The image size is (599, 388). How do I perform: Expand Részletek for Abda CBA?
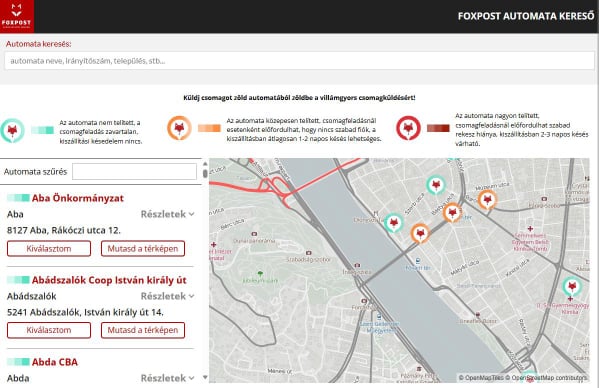coord(167,378)
